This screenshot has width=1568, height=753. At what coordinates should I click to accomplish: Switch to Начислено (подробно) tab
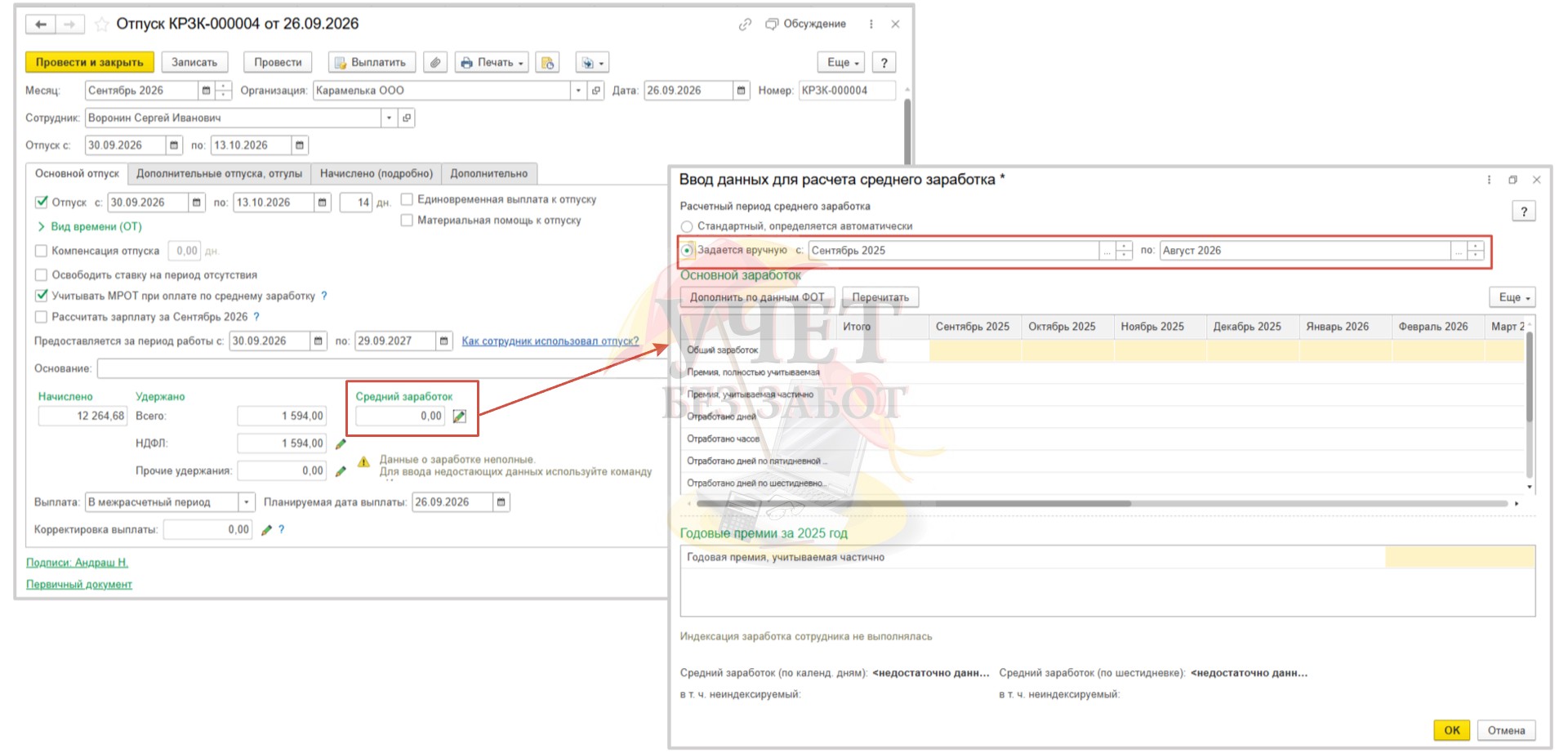(376, 174)
